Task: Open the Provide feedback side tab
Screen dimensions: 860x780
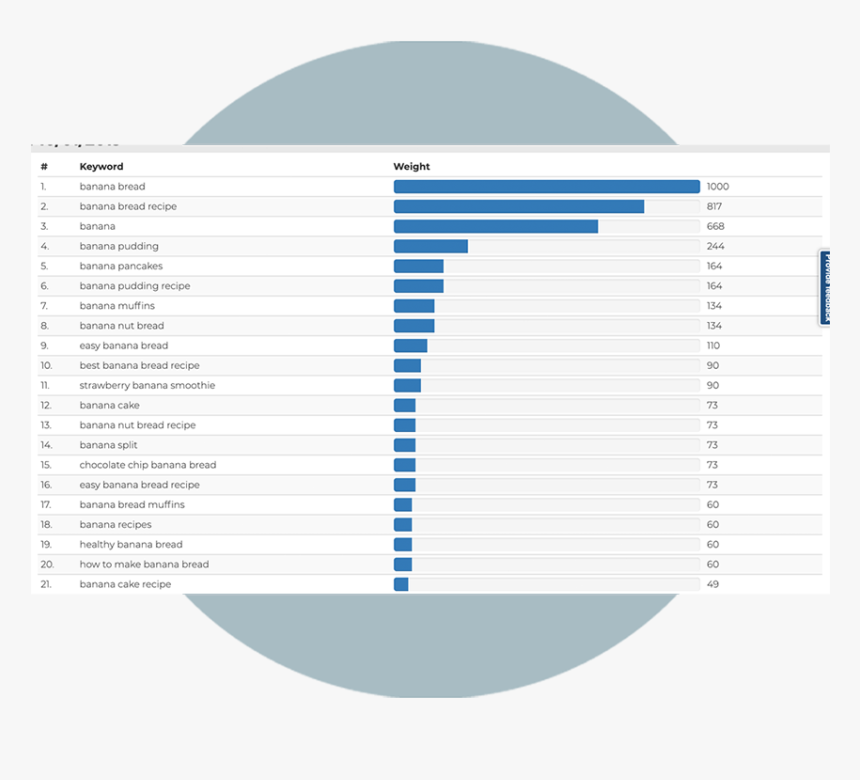Action: [825, 287]
